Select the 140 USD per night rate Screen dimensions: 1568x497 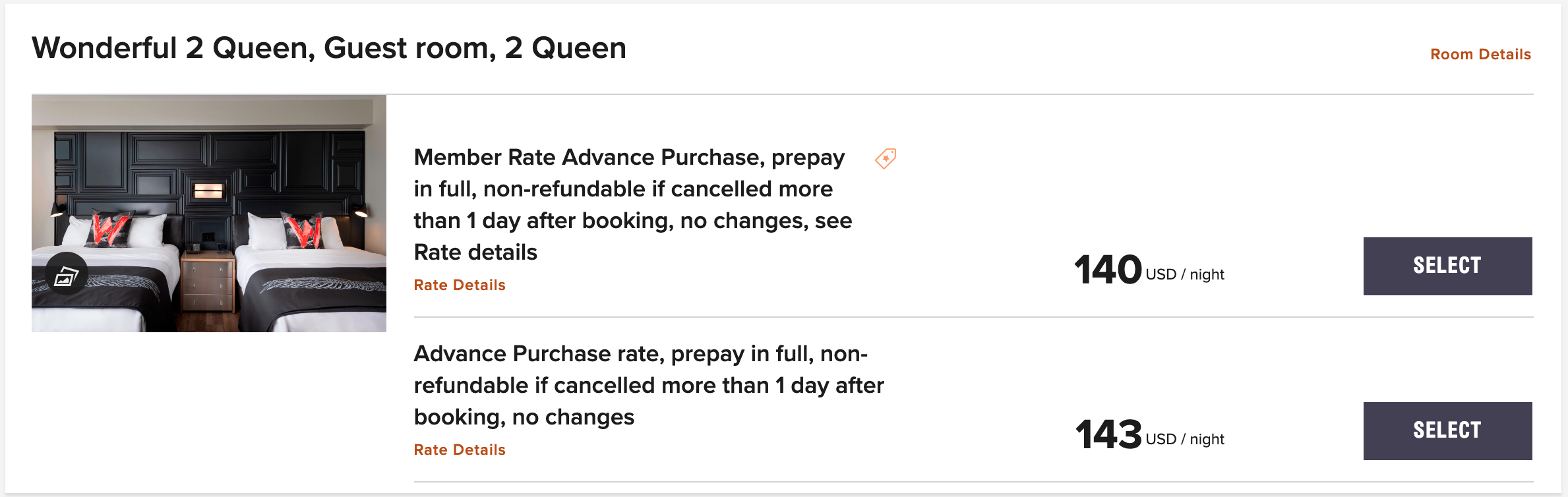(x=1447, y=266)
